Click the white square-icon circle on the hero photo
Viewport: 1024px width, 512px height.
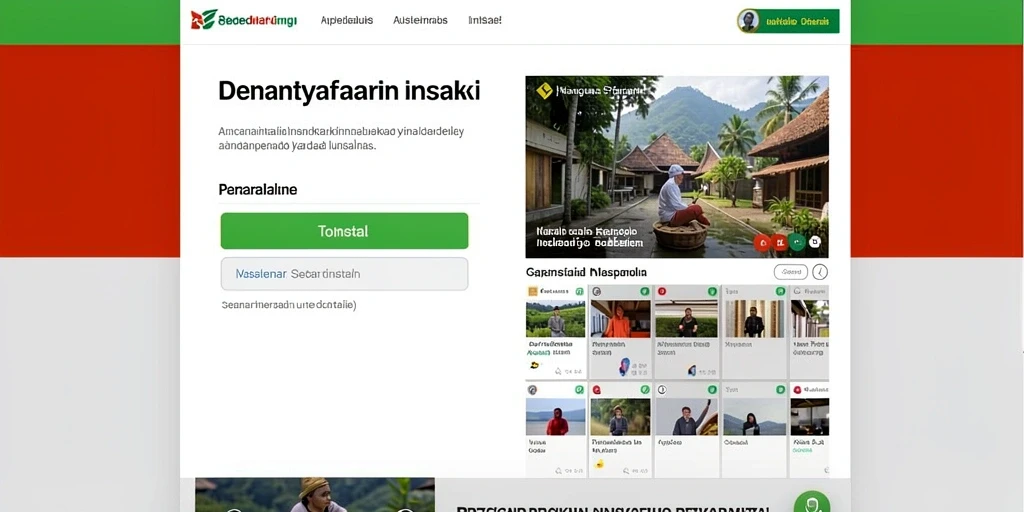[814, 242]
